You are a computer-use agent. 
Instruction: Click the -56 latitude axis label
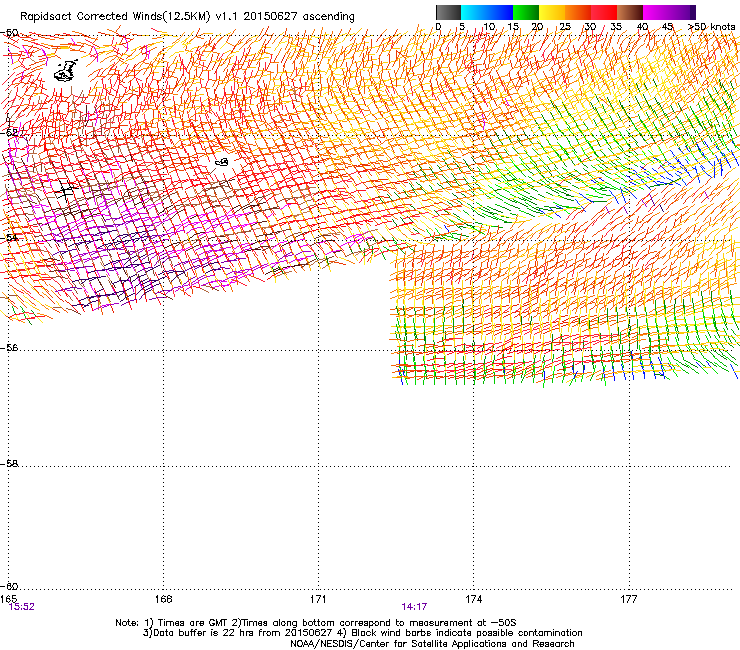pos(9,347)
